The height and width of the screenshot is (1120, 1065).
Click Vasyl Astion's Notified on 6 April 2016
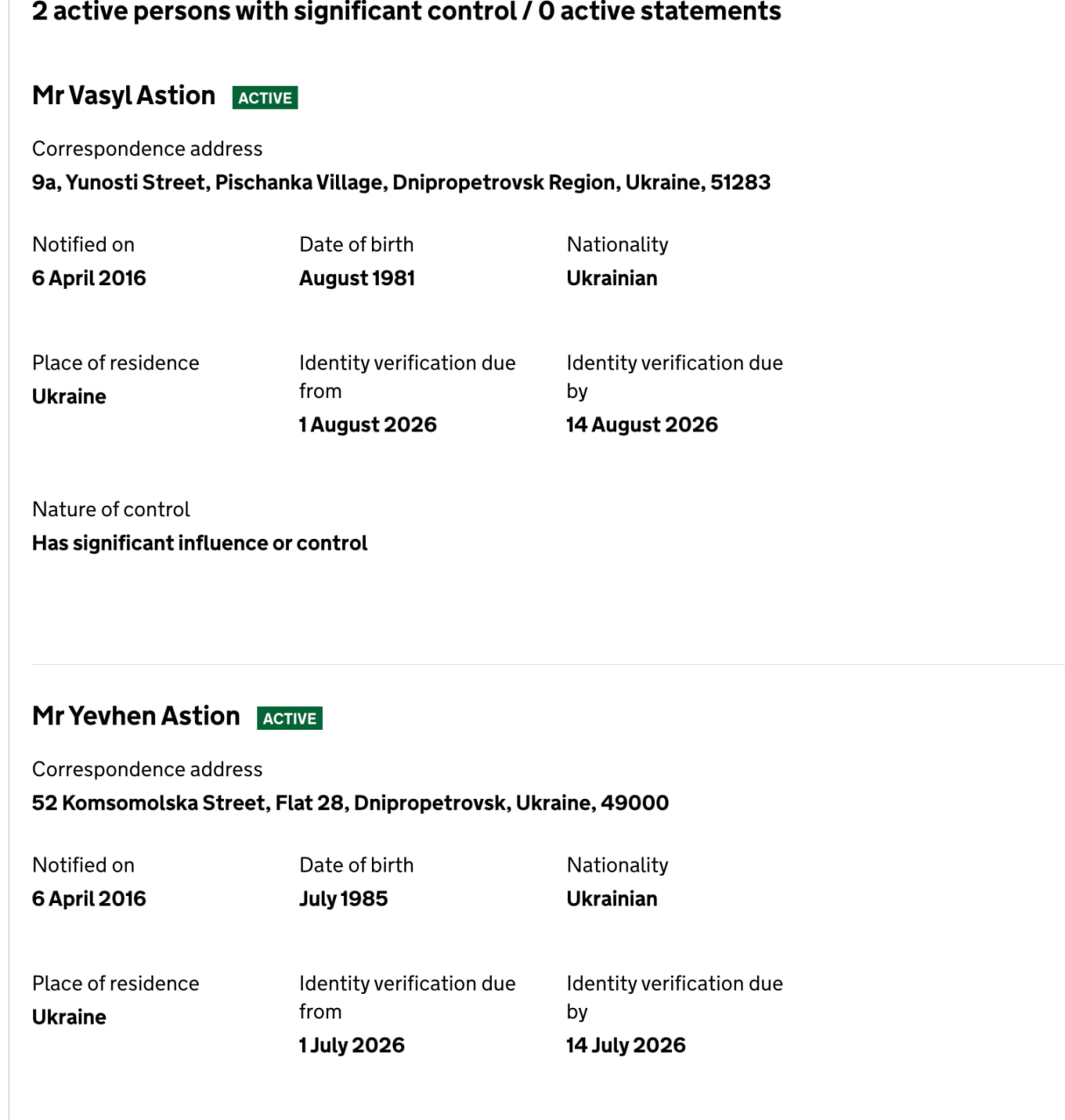point(89,278)
